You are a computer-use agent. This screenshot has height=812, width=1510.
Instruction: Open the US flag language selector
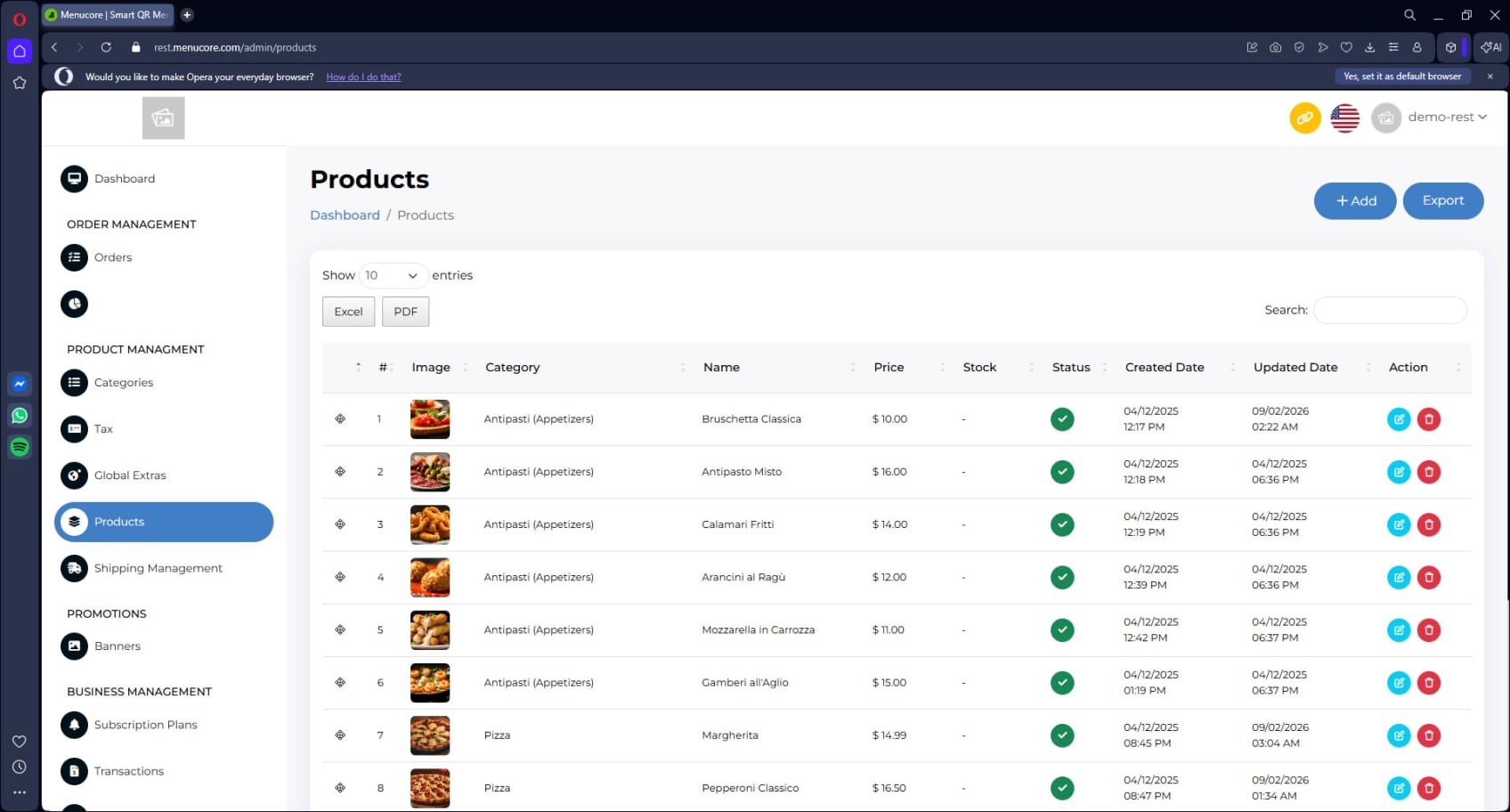tap(1344, 118)
